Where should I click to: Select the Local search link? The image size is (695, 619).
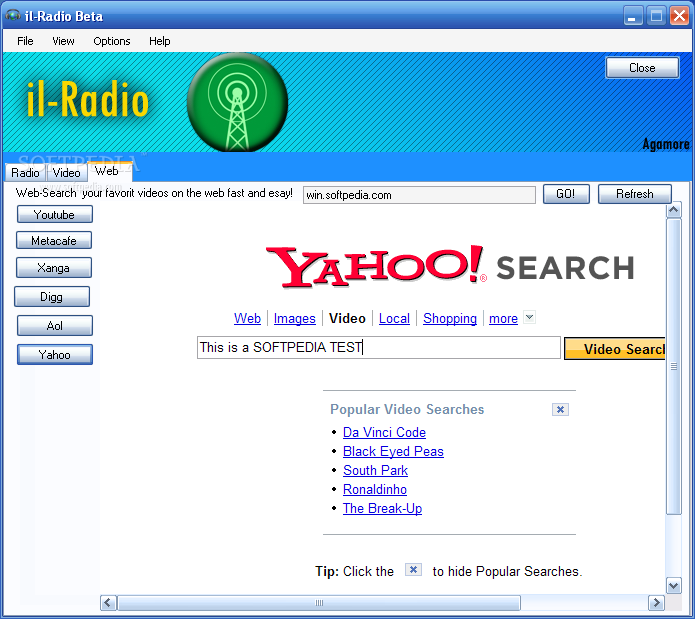point(394,318)
